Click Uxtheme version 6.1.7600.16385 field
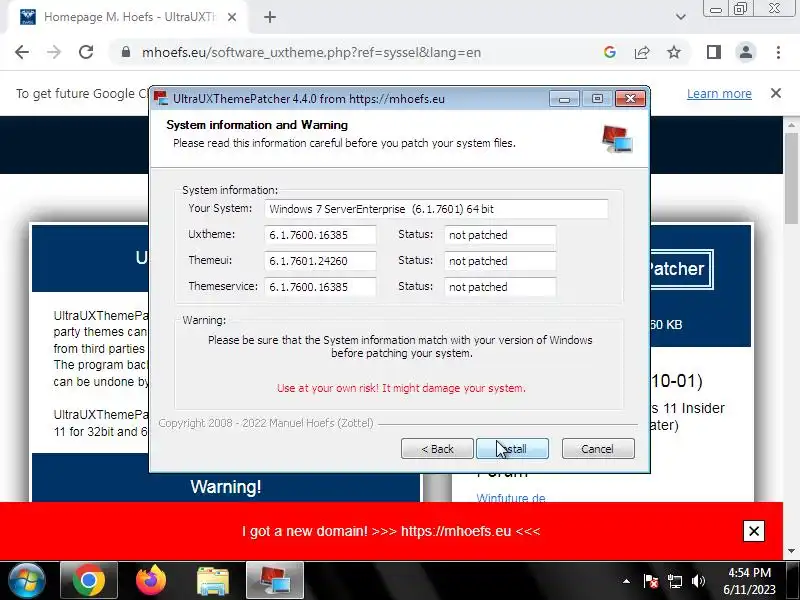Viewport: 800px width, 600px height. click(320, 235)
